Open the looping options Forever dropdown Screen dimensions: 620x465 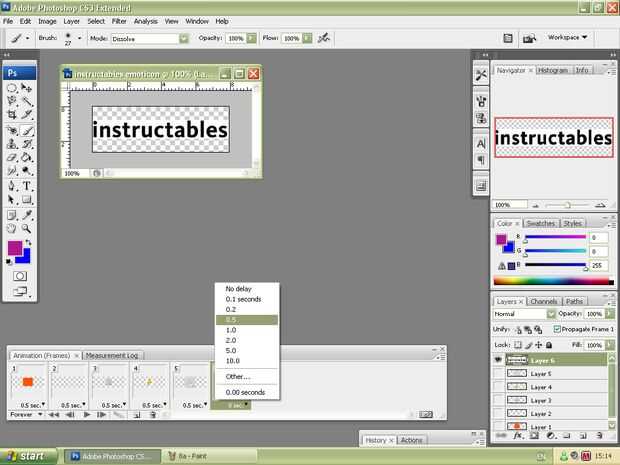click(x=26, y=414)
